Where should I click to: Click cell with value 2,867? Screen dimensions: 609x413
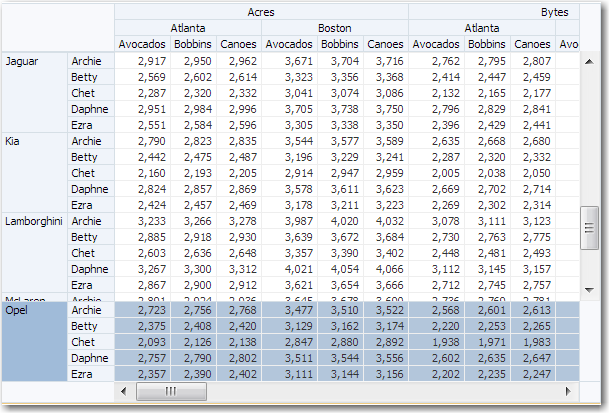pos(143,285)
